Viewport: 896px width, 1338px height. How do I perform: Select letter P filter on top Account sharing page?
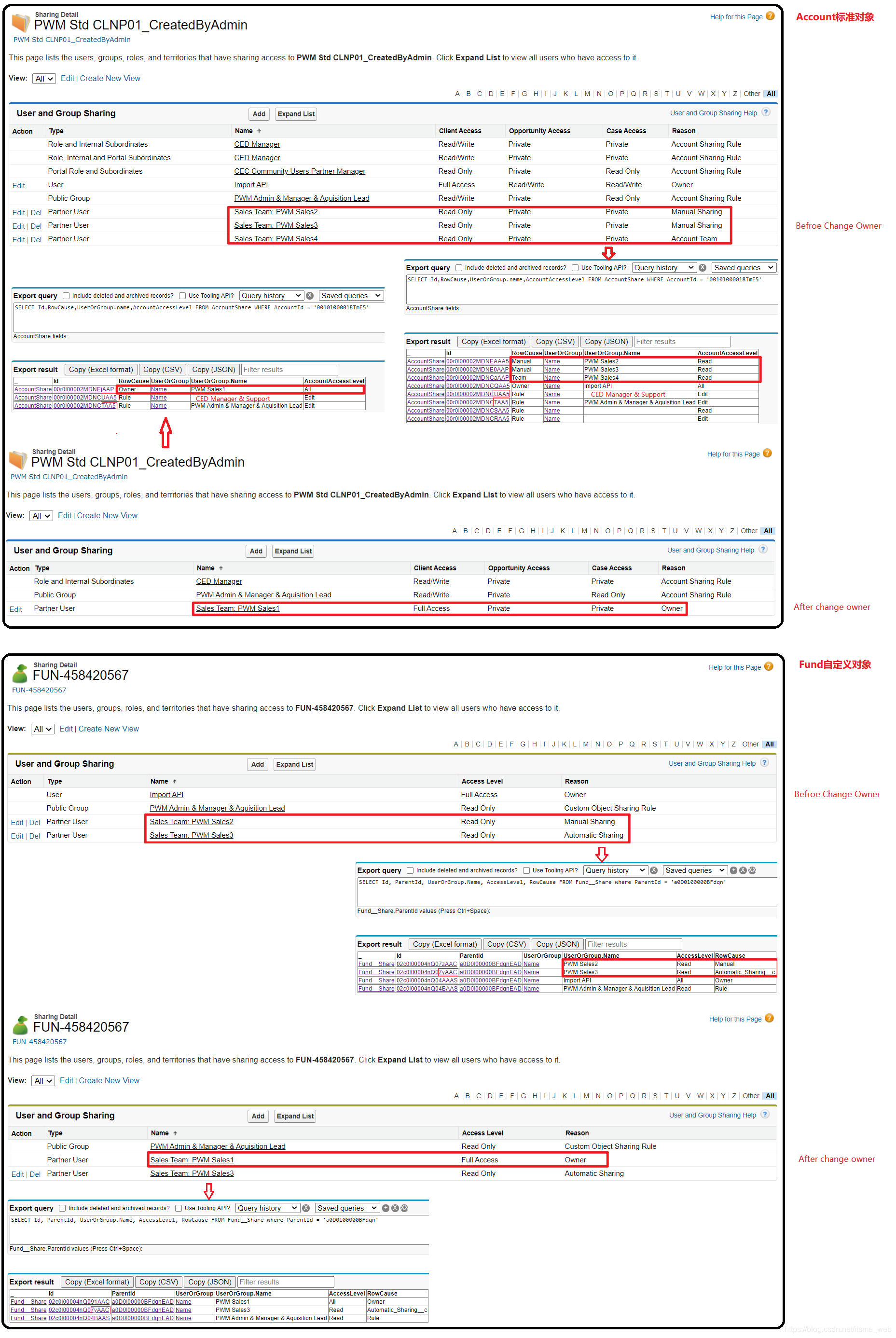(x=622, y=94)
